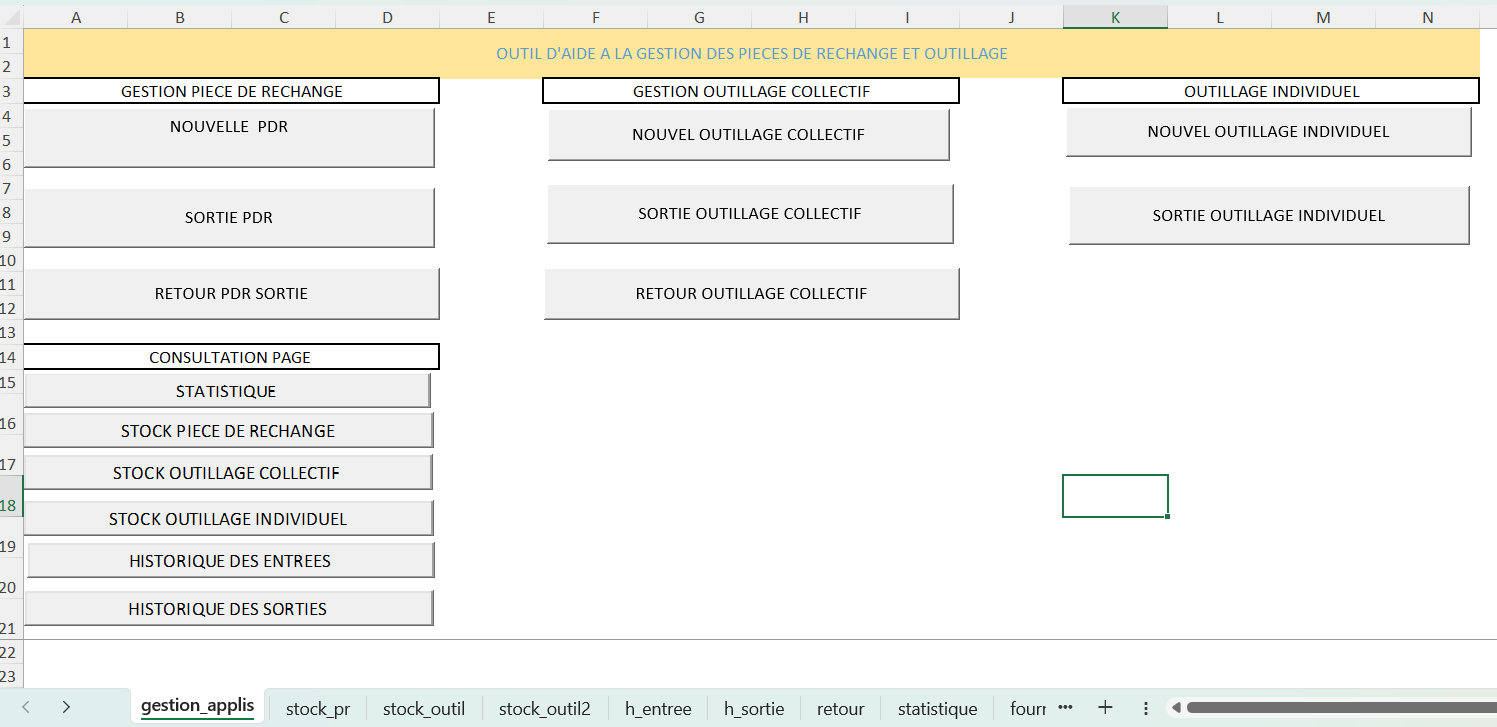
Task: Click HISTORIQUE DES ENTREES button
Action: [x=230, y=561]
